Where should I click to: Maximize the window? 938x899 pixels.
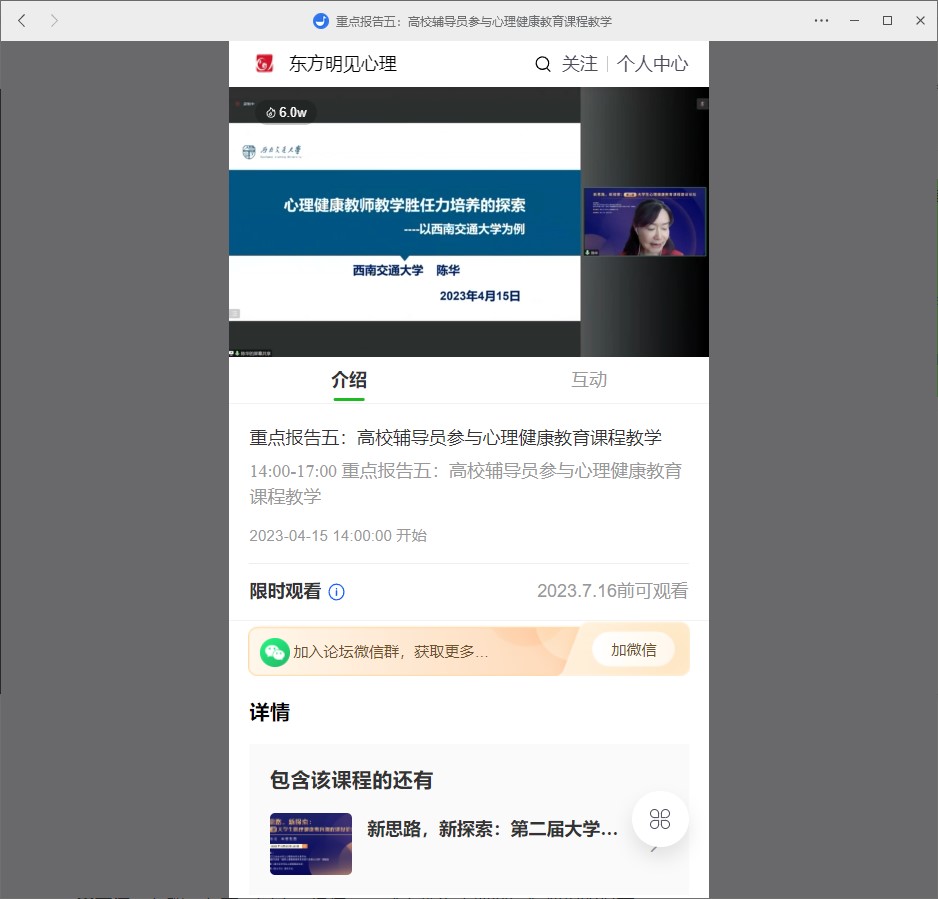pyautogui.click(x=887, y=20)
